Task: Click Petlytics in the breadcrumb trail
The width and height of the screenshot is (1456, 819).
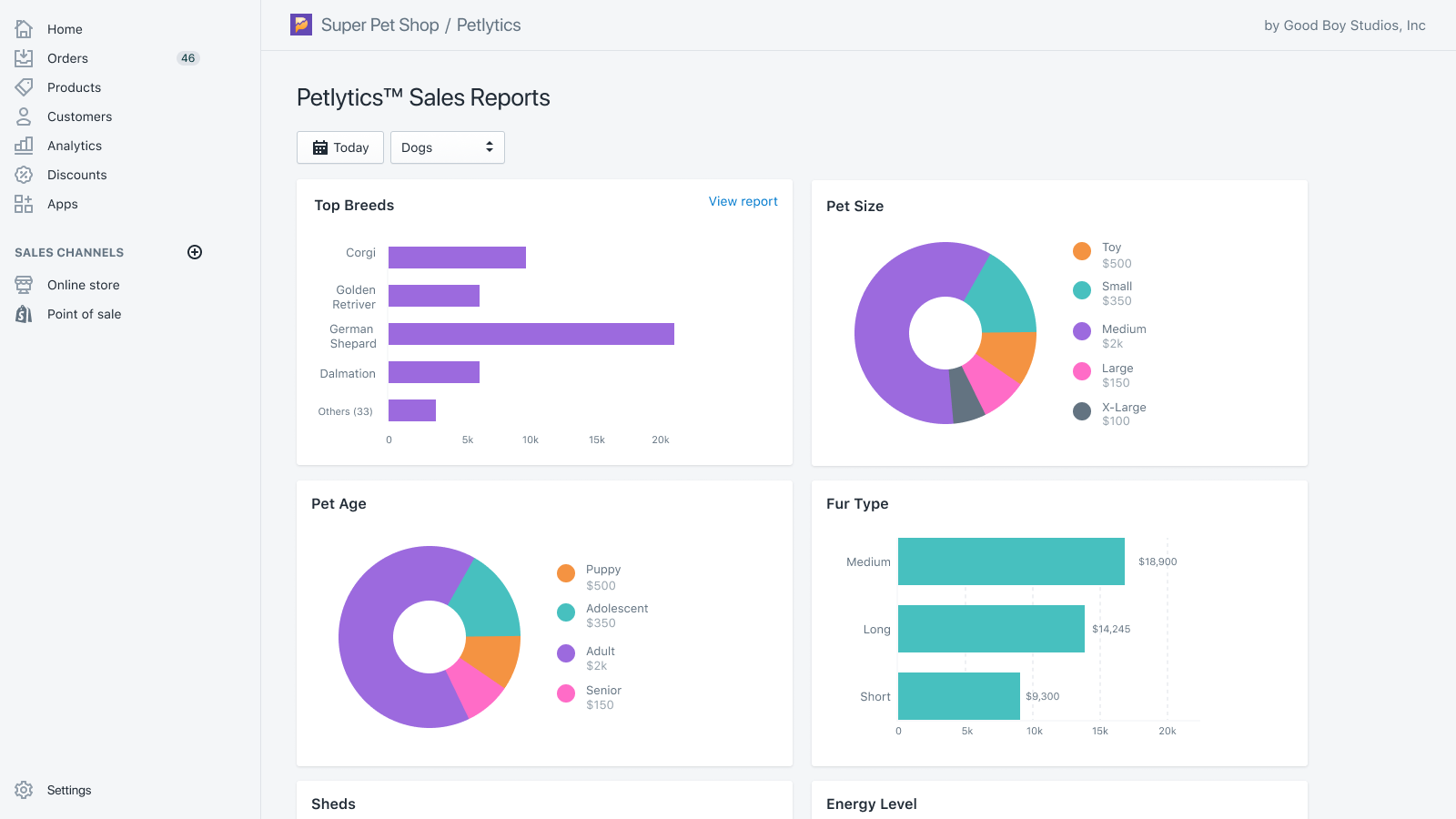Action: tap(488, 25)
